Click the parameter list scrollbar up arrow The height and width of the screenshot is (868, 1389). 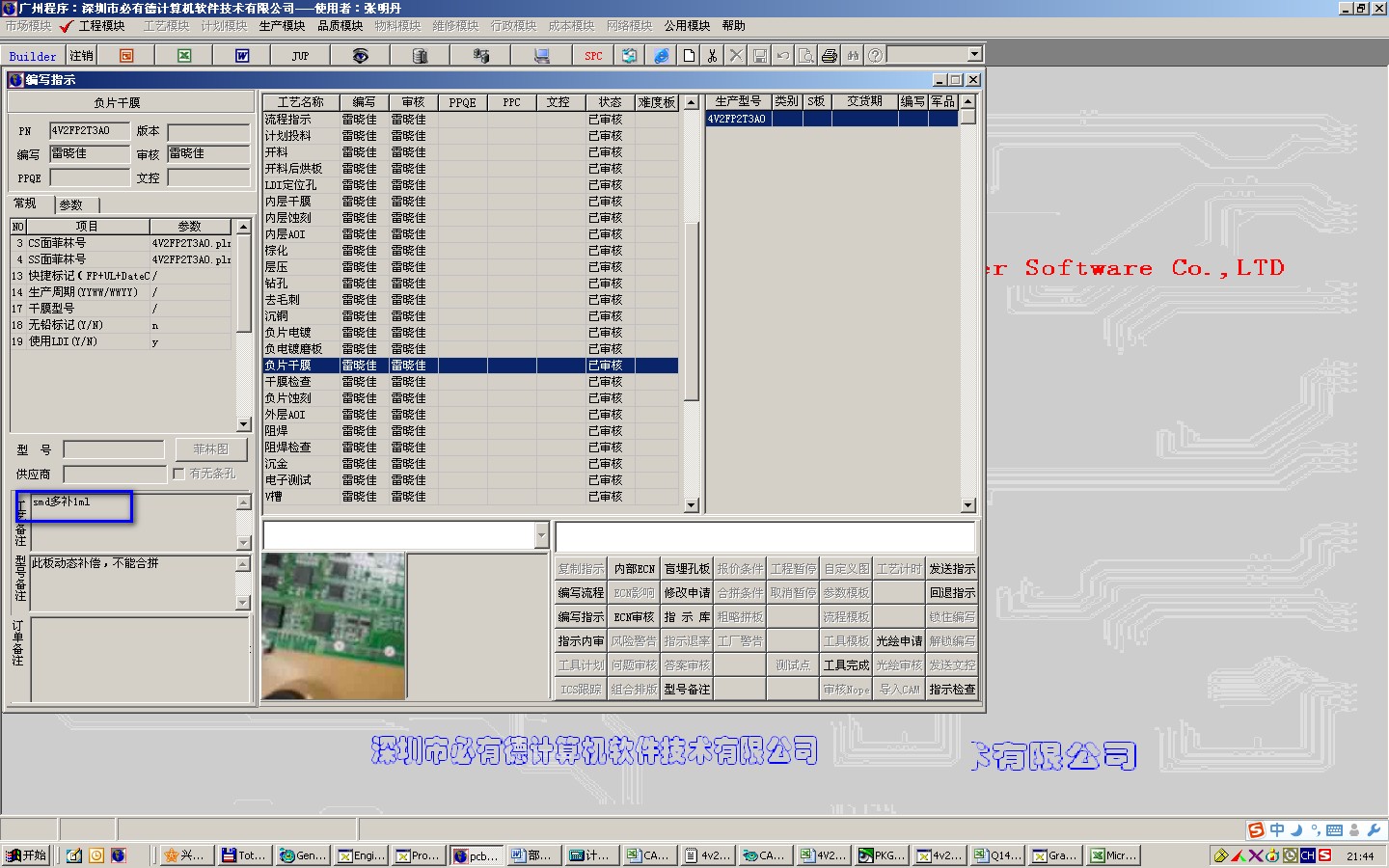click(x=243, y=227)
